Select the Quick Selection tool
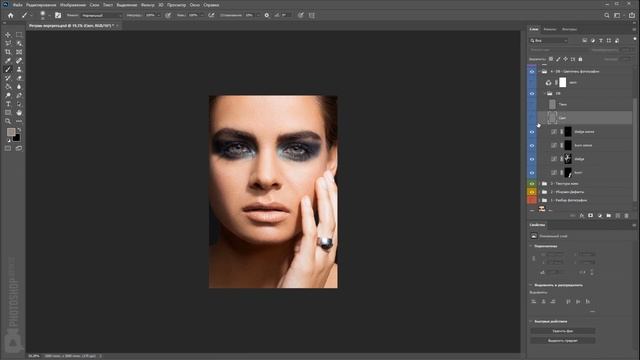640x360 pixels. pos(19,44)
